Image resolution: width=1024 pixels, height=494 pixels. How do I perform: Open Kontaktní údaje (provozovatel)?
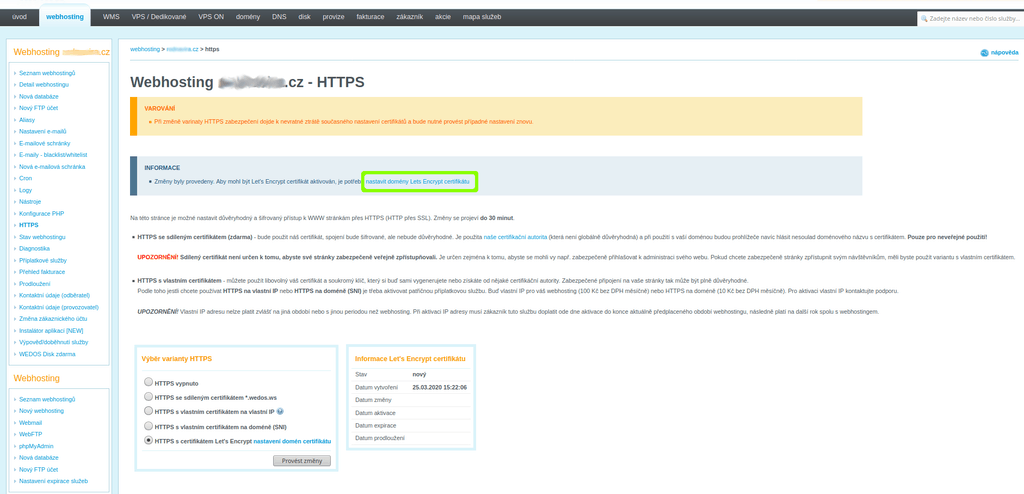(x=59, y=307)
